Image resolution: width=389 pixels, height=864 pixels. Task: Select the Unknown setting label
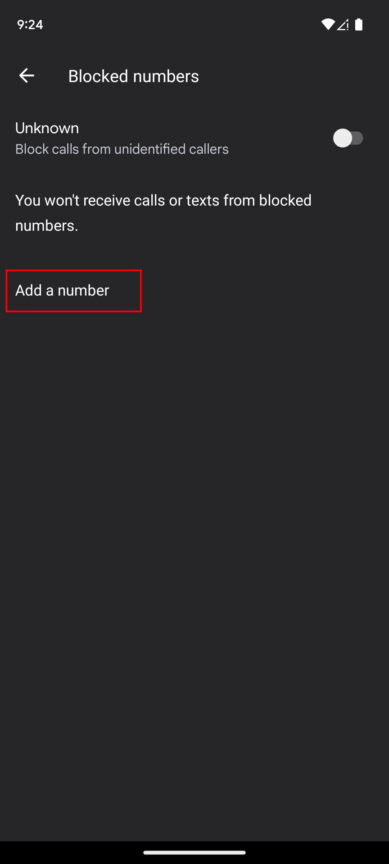[47, 128]
